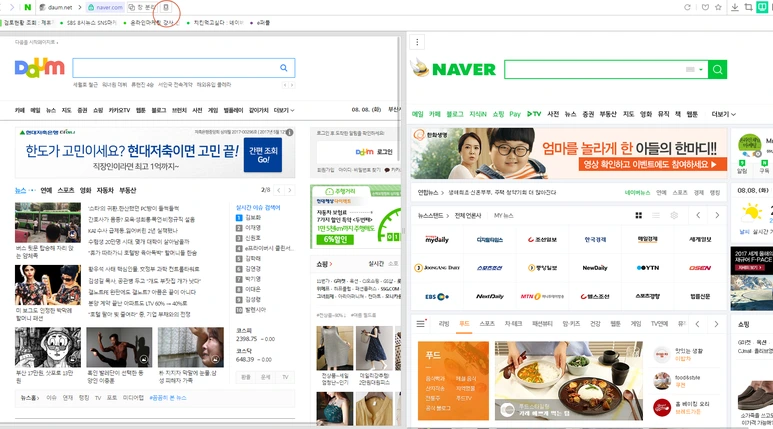Image resolution: width=773 pixels, height=429 pixels.
Task: Go forward with the browser forward arrow
Action: coord(12,7)
